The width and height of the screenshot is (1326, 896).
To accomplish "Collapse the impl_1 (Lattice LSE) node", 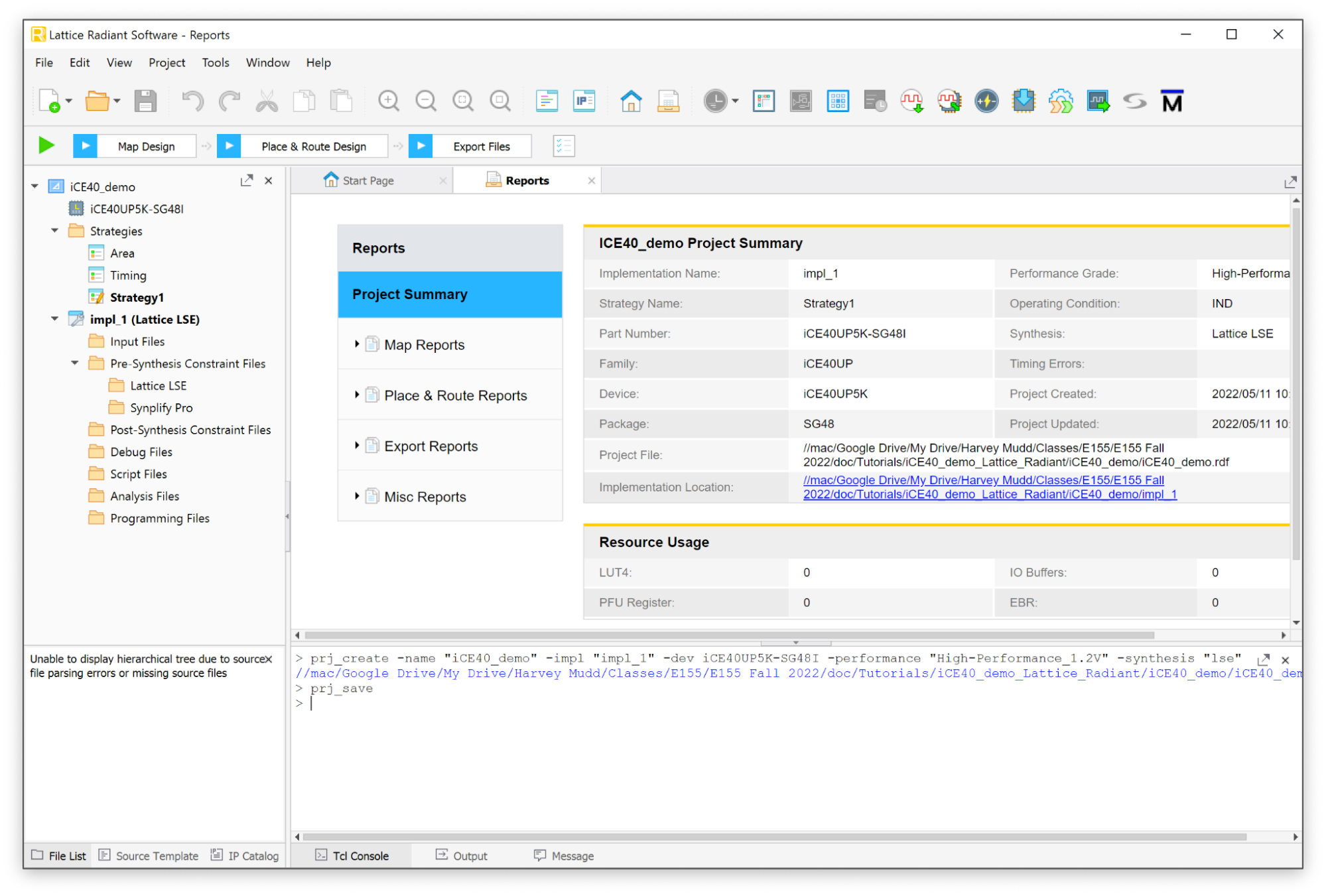I will (x=55, y=319).
